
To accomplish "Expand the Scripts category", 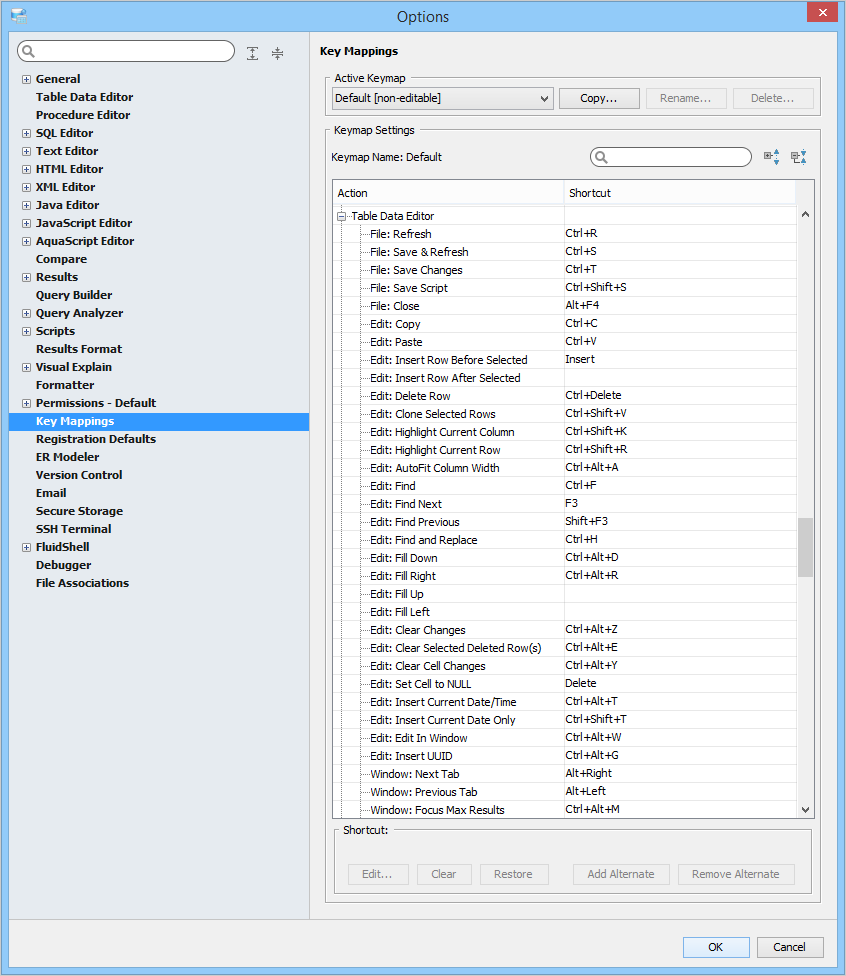I will point(26,332).
